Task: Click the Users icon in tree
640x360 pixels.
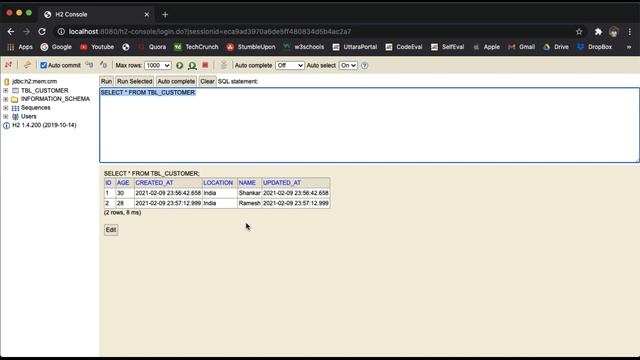Action: [x=15, y=116]
